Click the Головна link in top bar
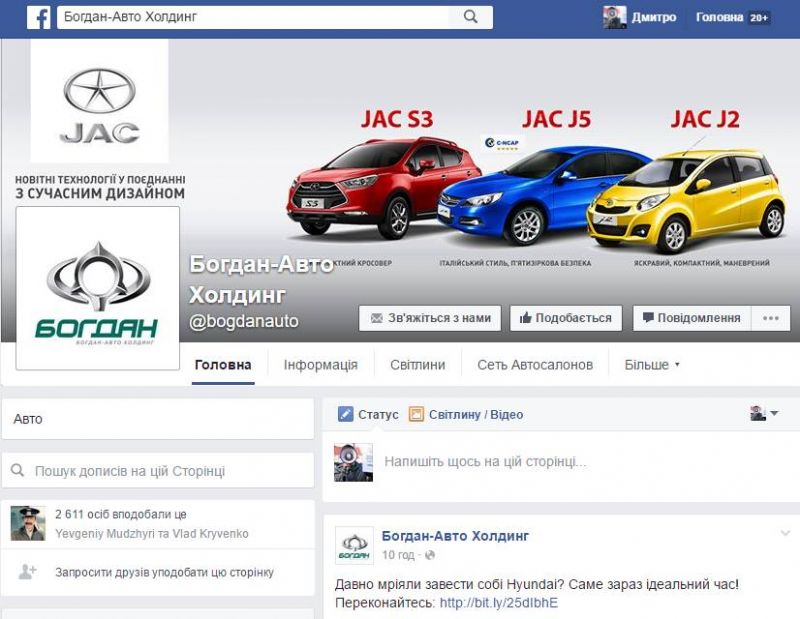 [719, 17]
